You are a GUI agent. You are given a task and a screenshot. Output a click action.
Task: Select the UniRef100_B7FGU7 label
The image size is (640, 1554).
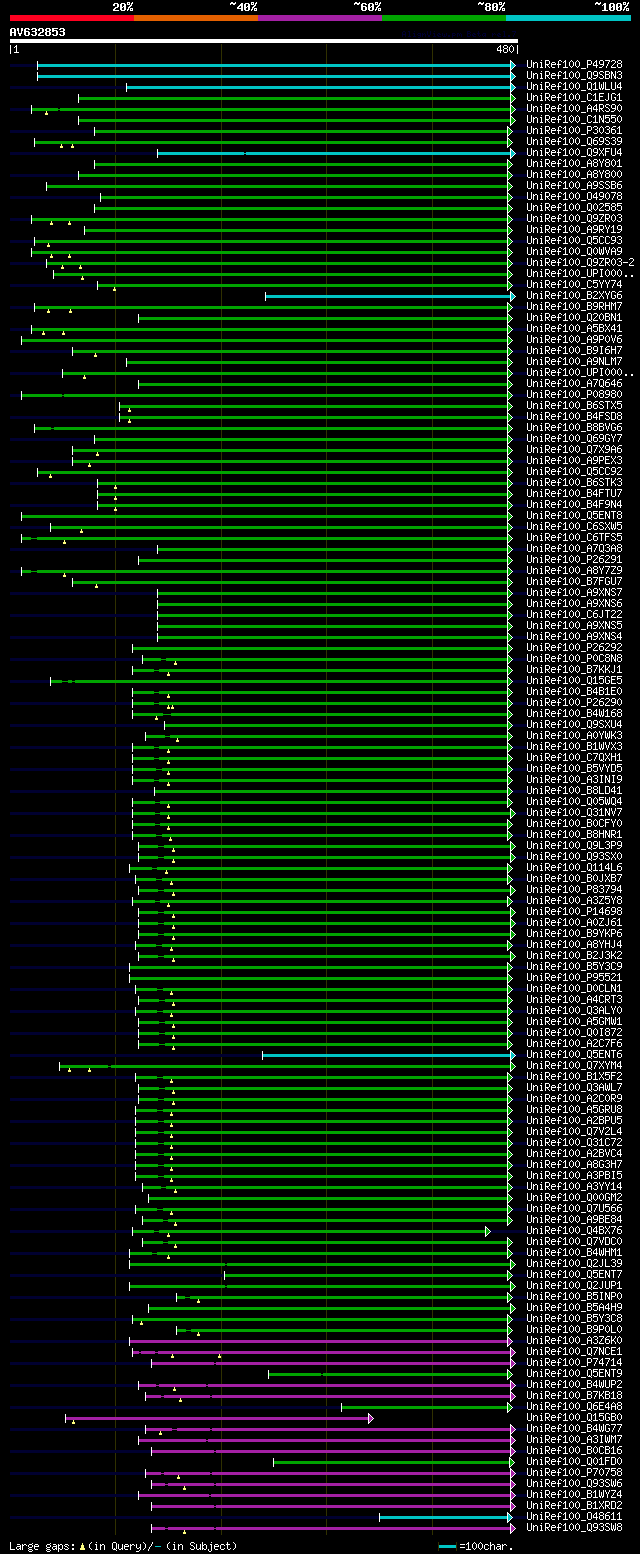(x=574, y=582)
